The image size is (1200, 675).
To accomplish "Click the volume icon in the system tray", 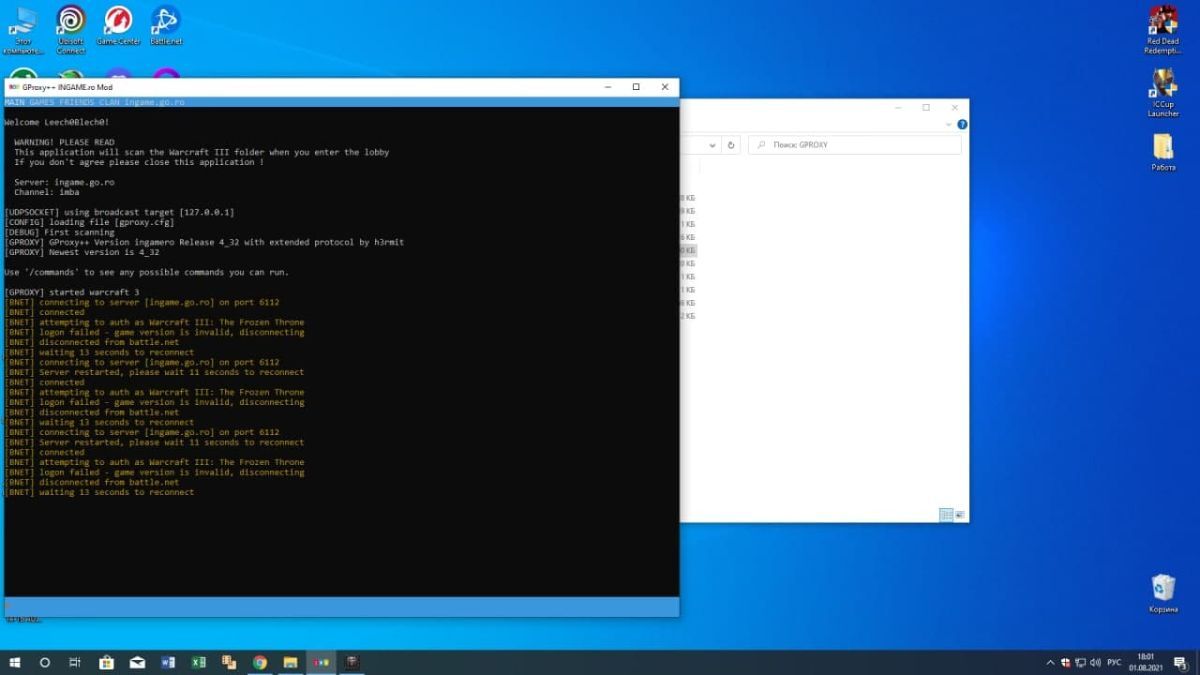I will click(x=1096, y=662).
